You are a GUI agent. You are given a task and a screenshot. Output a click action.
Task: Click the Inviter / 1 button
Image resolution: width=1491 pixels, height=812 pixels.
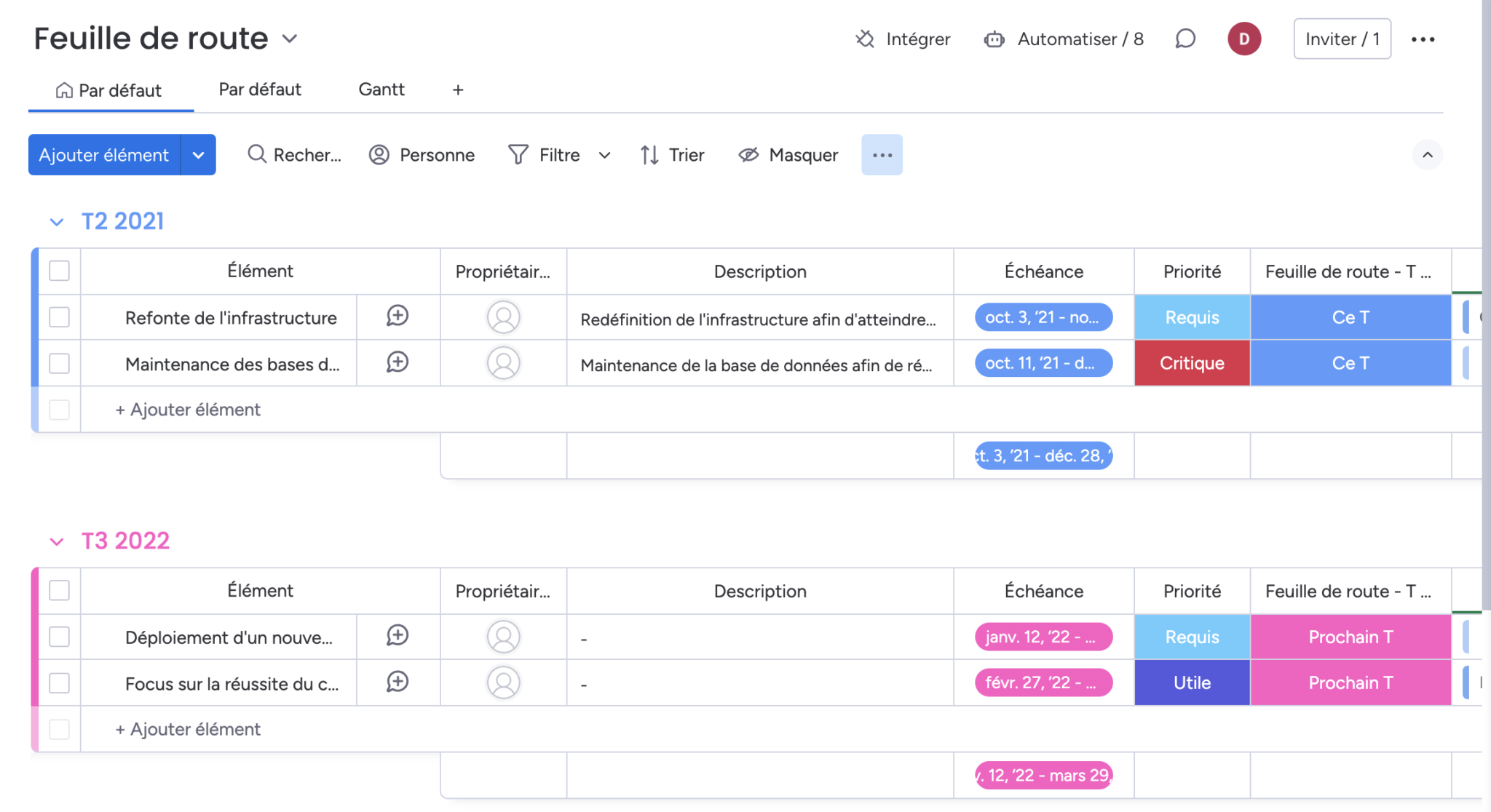1341,39
